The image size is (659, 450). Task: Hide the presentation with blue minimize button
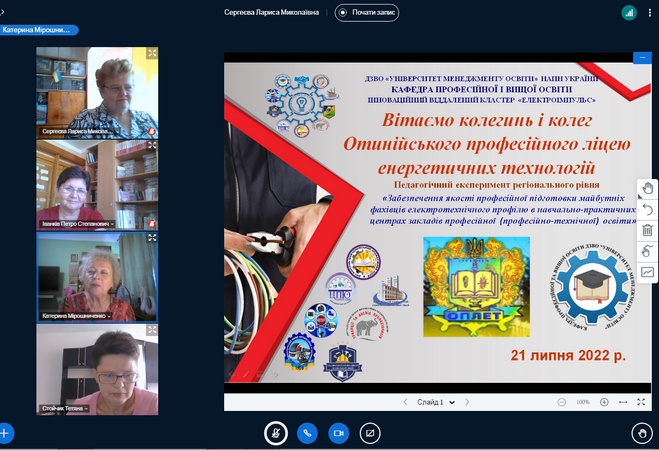tap(642, 58)
